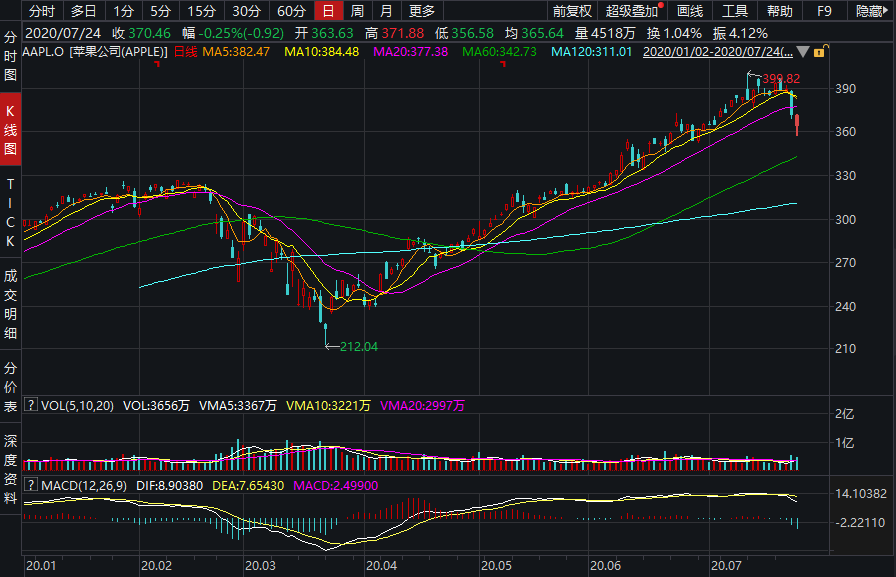
Task: Click the 隐藏 hide arrow button
Action: [870, 11]
